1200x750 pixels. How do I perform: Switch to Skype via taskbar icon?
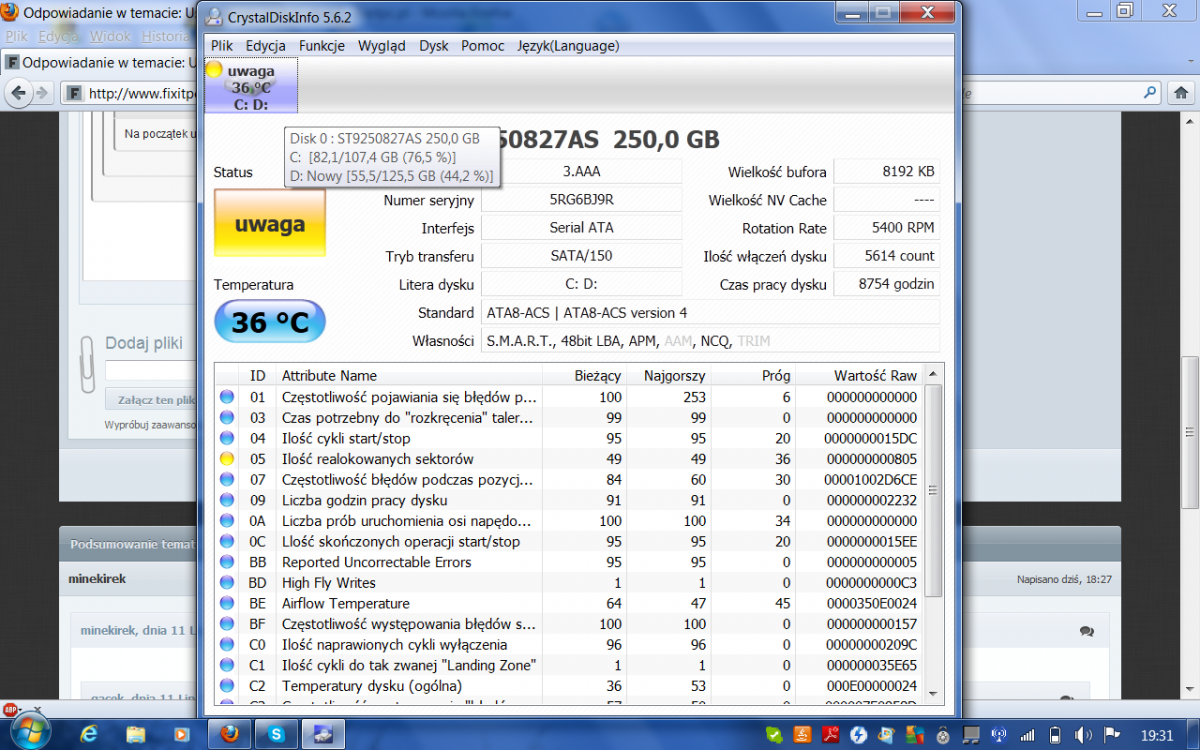pyautogui.click(x=276, y=735)
